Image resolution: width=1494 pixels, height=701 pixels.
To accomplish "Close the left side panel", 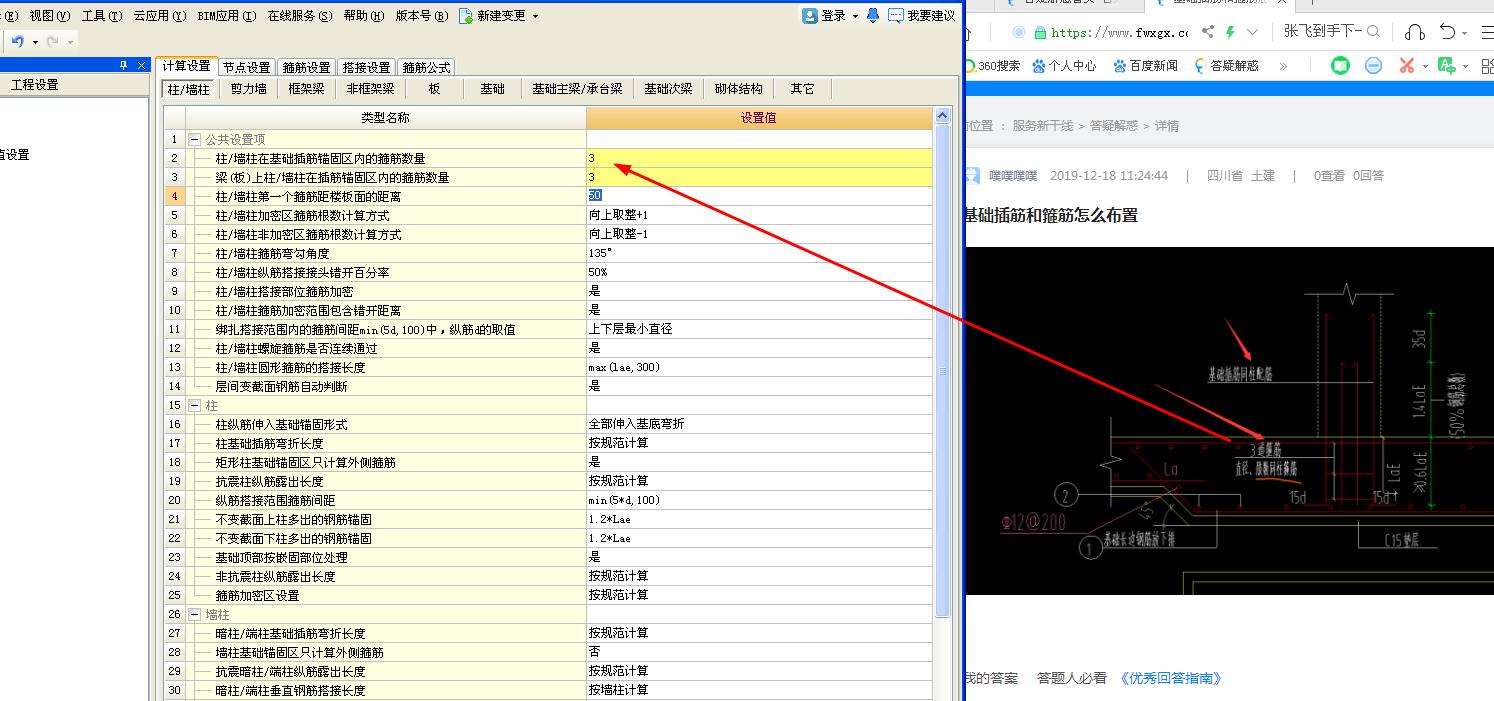I will [x=142, y=65].
